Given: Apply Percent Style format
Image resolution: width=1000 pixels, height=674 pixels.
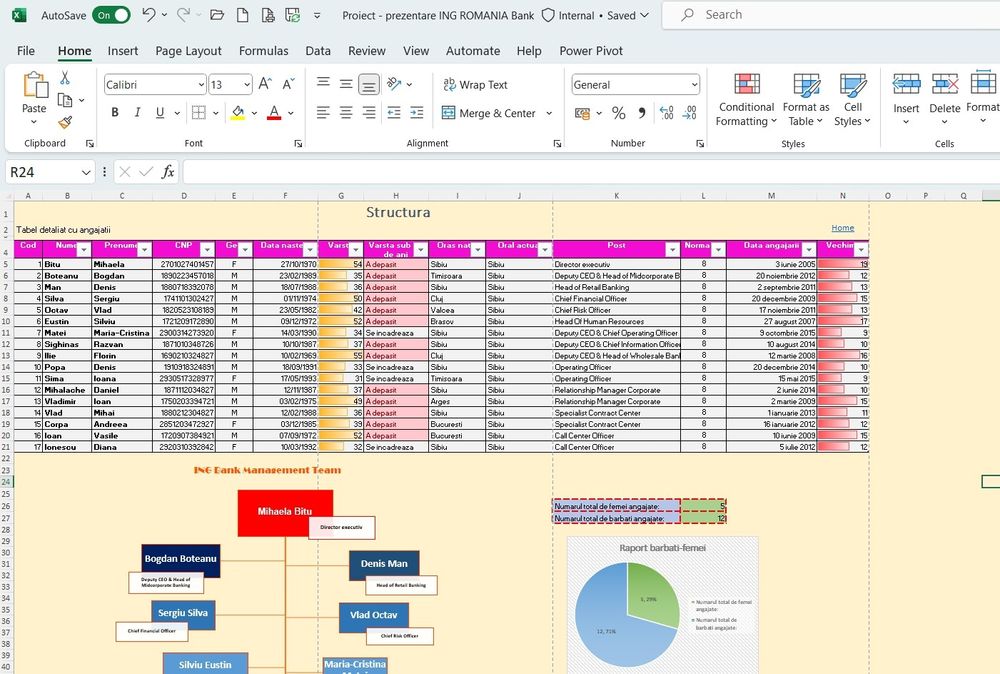Looking at the screenshot, I should point(619,114).
